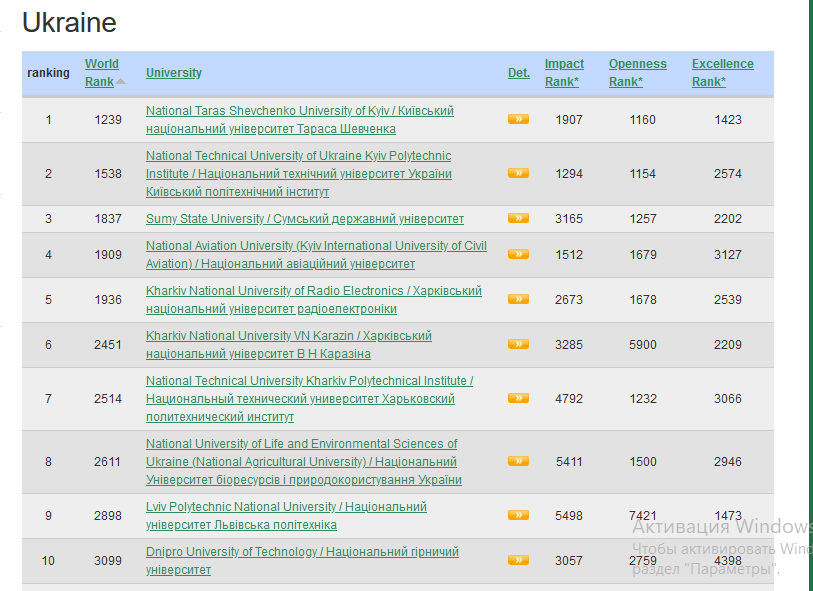This screenshot has height=591, width=813.
Task: Click details arrow icon for Sumy State University
Action: point(518,218)
